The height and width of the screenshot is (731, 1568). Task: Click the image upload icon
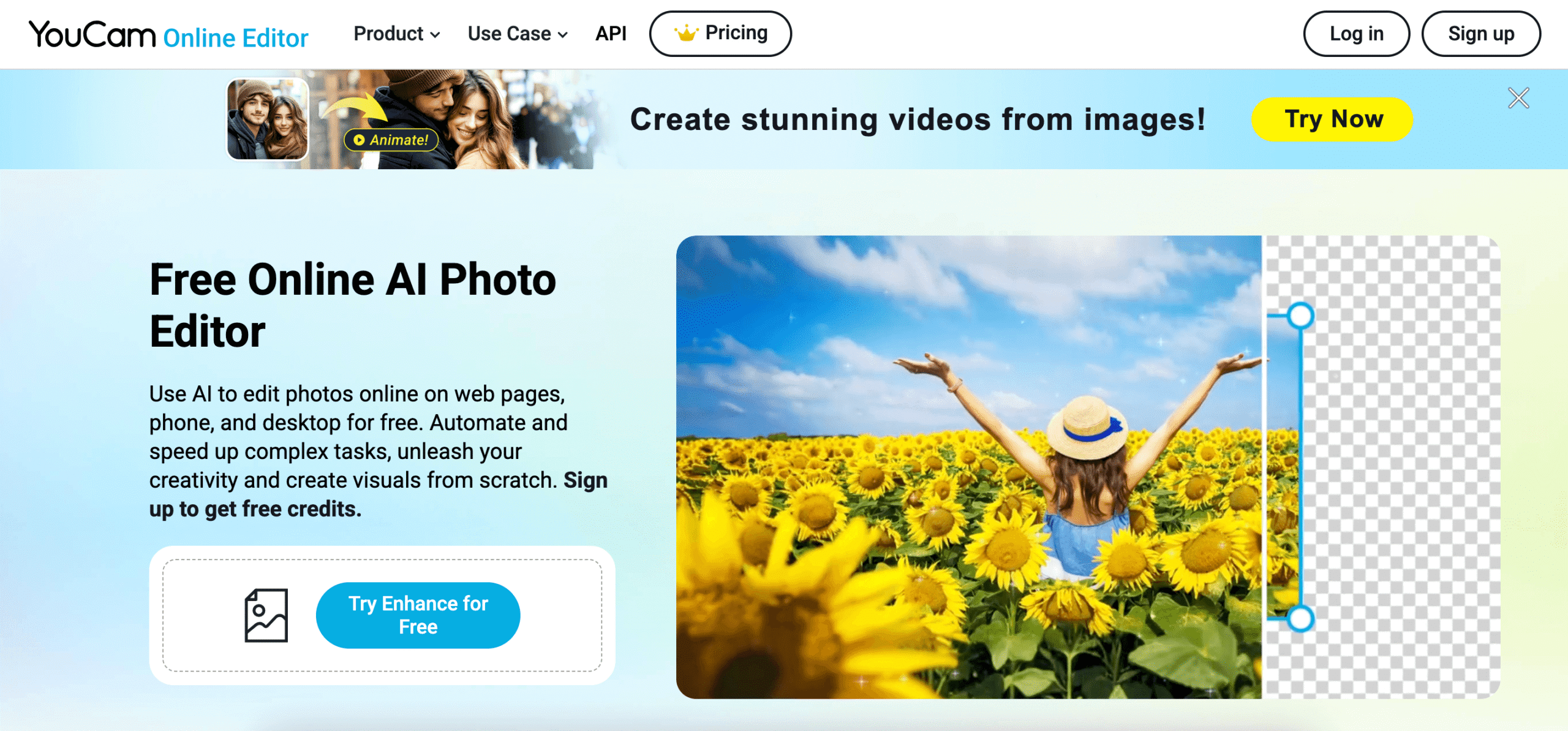(266, 615)
